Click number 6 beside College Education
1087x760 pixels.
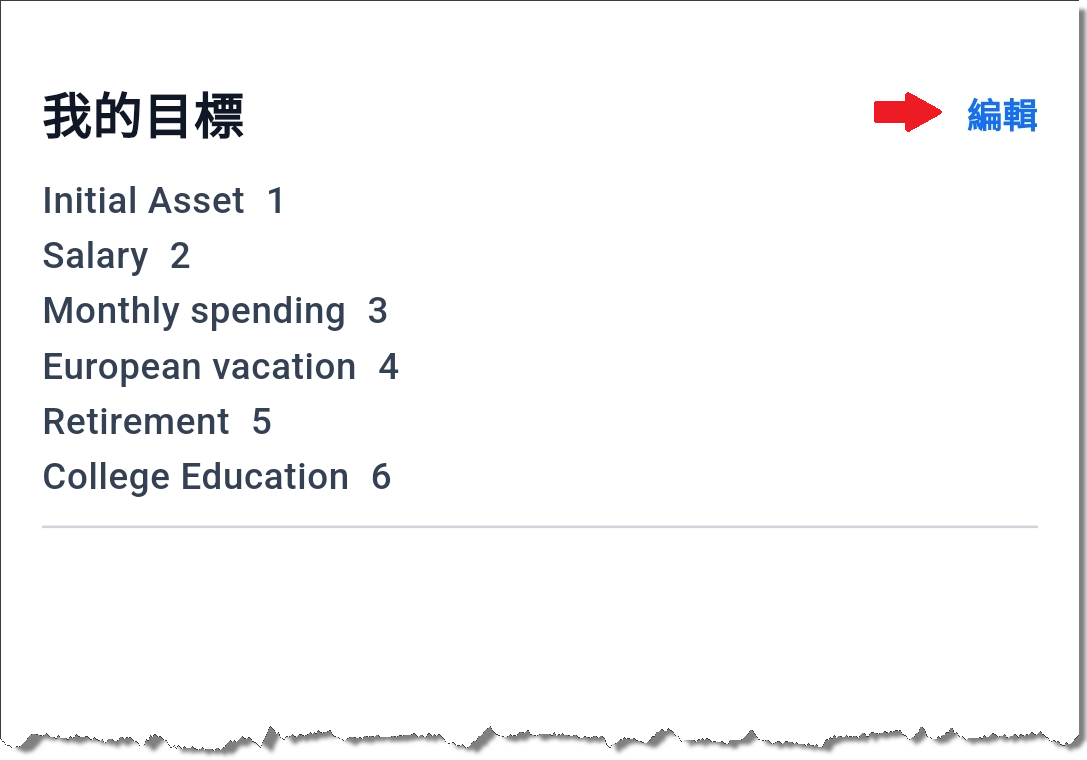click(381, 477)
